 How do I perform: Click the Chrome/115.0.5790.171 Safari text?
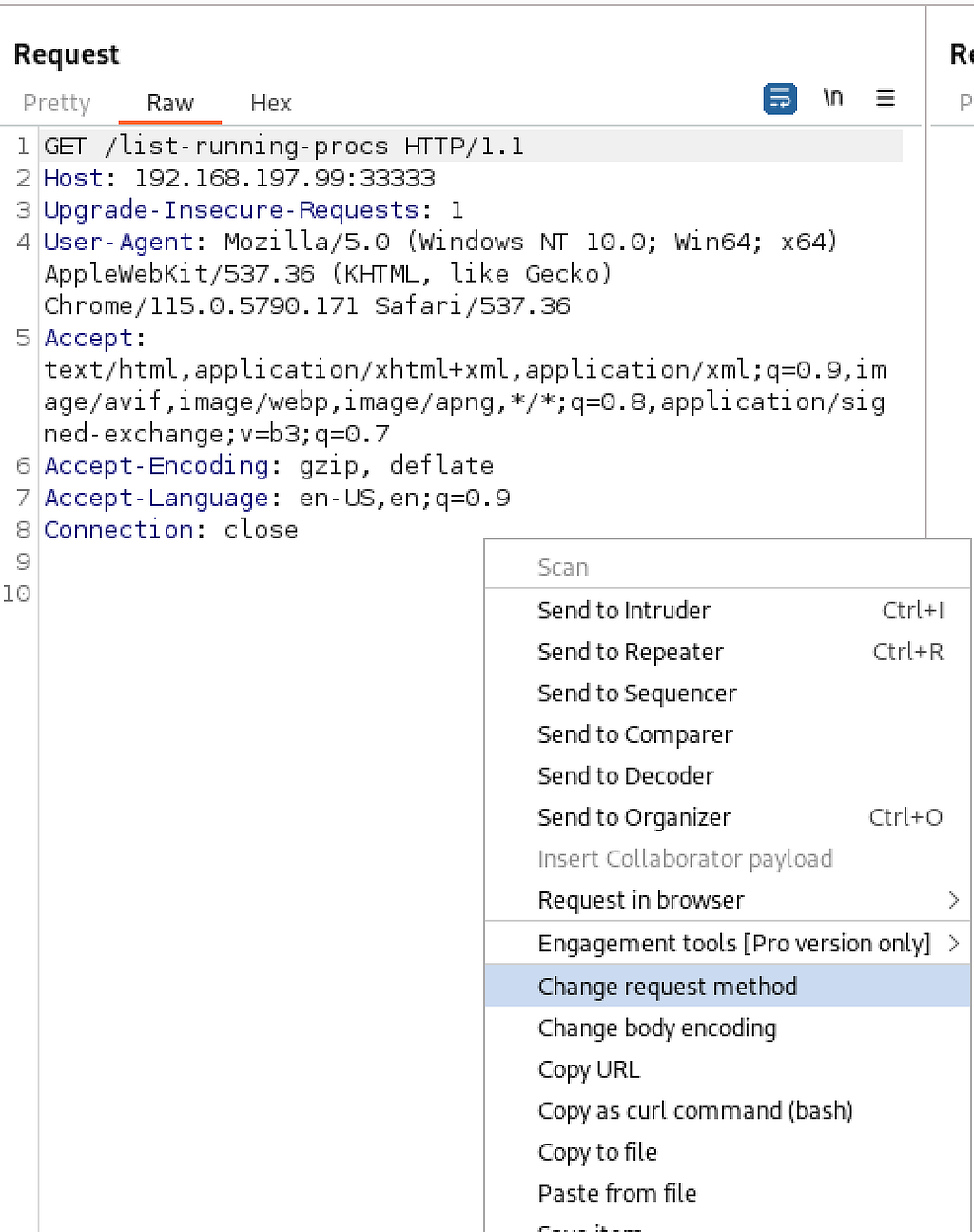(307, 305)
